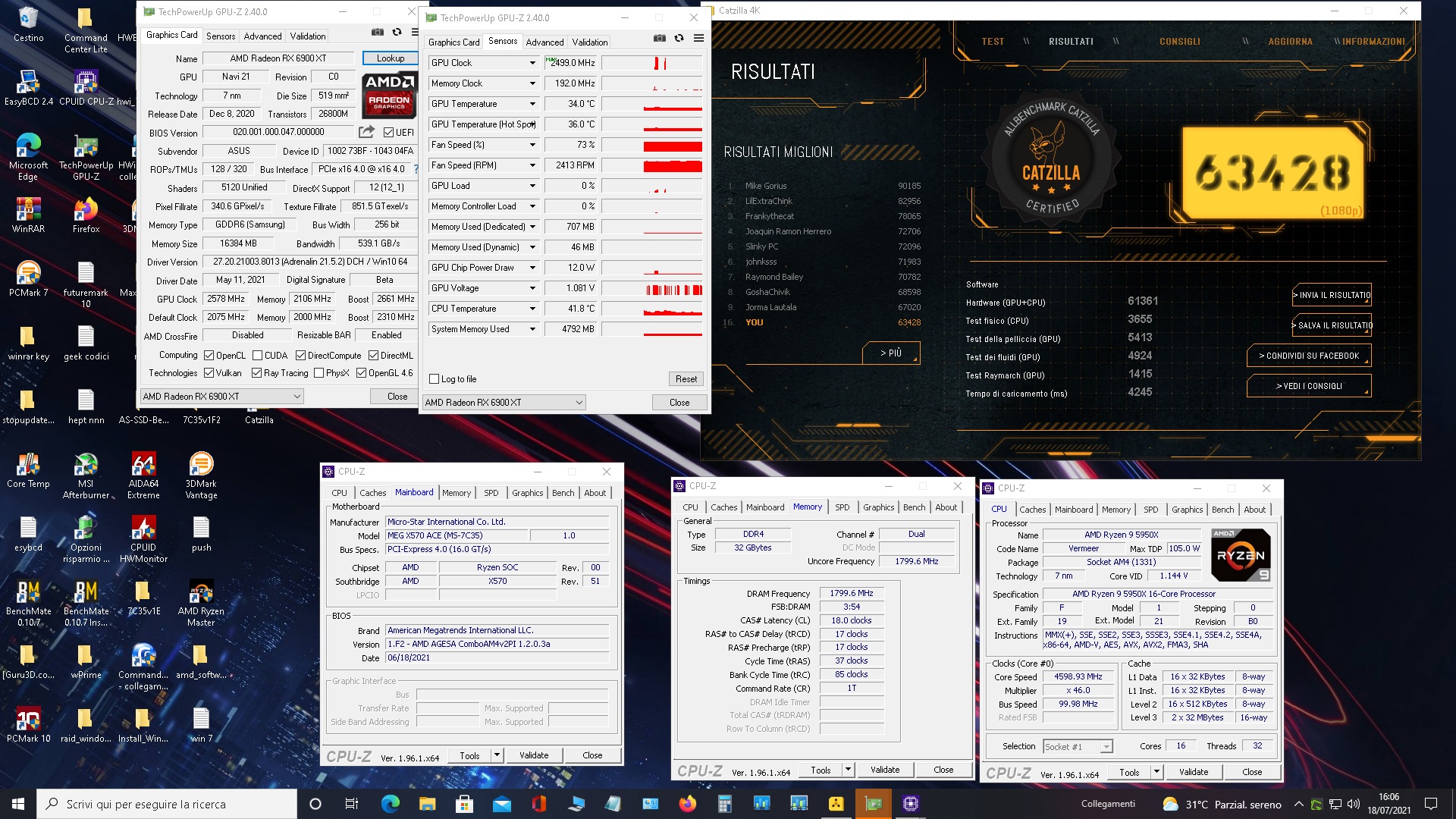This screenshot has width=1456, height=819.
Task: Open the Cestino recycle bin icon
Action: 28,24
